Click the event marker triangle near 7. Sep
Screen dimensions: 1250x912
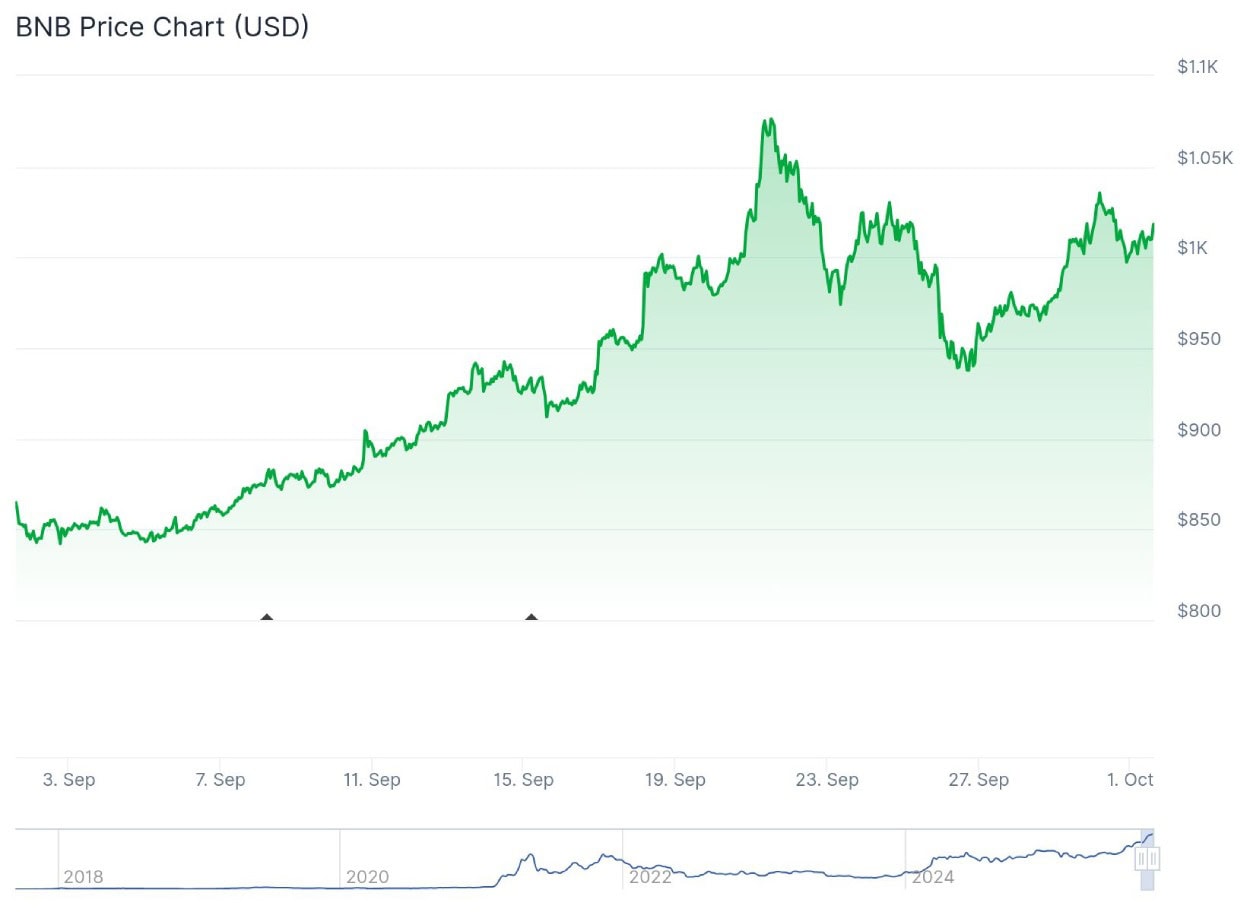click(x=266, y=617)
